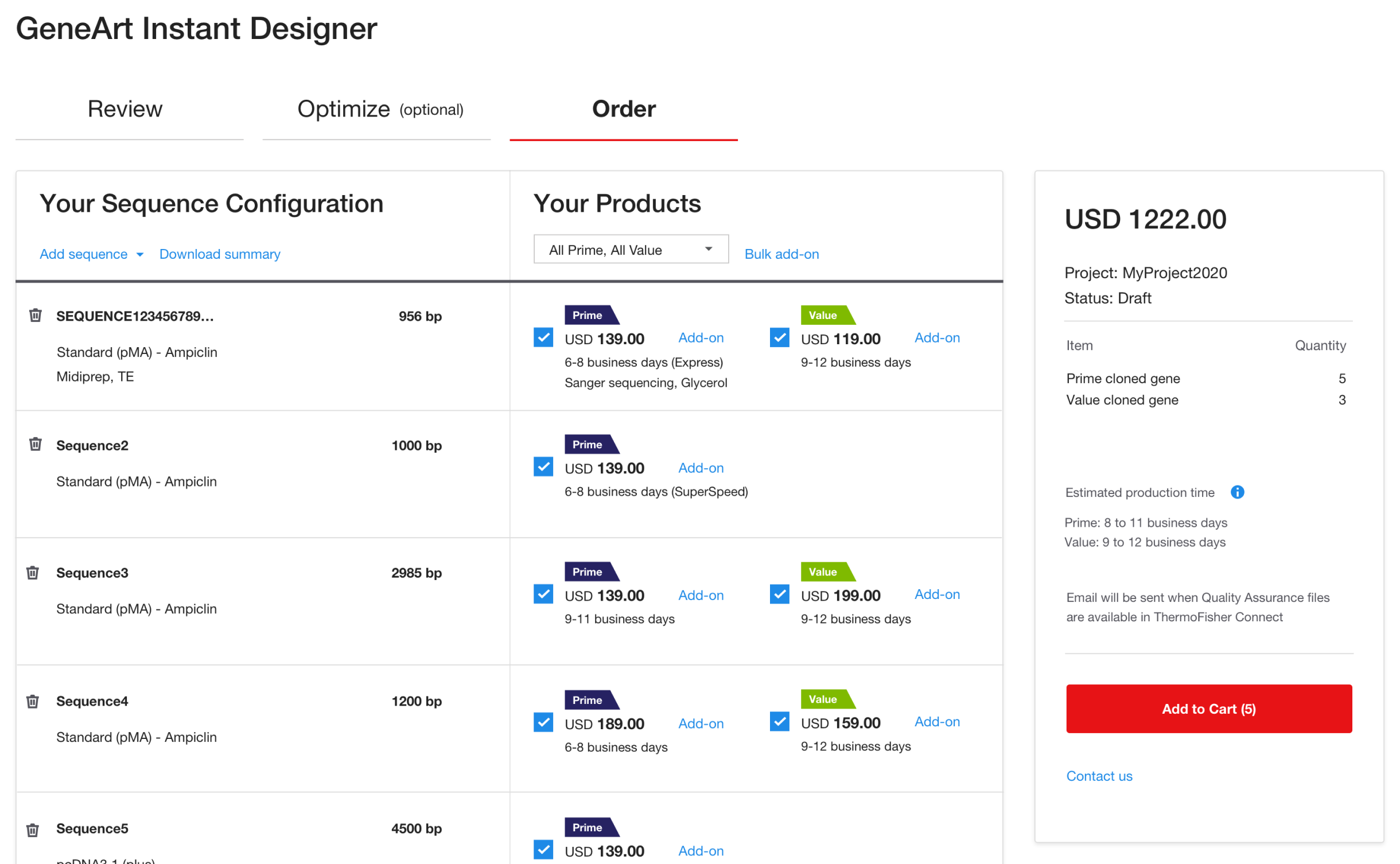
Task: Select the SEQUENCE123456789... name
Action: point(135,316)
